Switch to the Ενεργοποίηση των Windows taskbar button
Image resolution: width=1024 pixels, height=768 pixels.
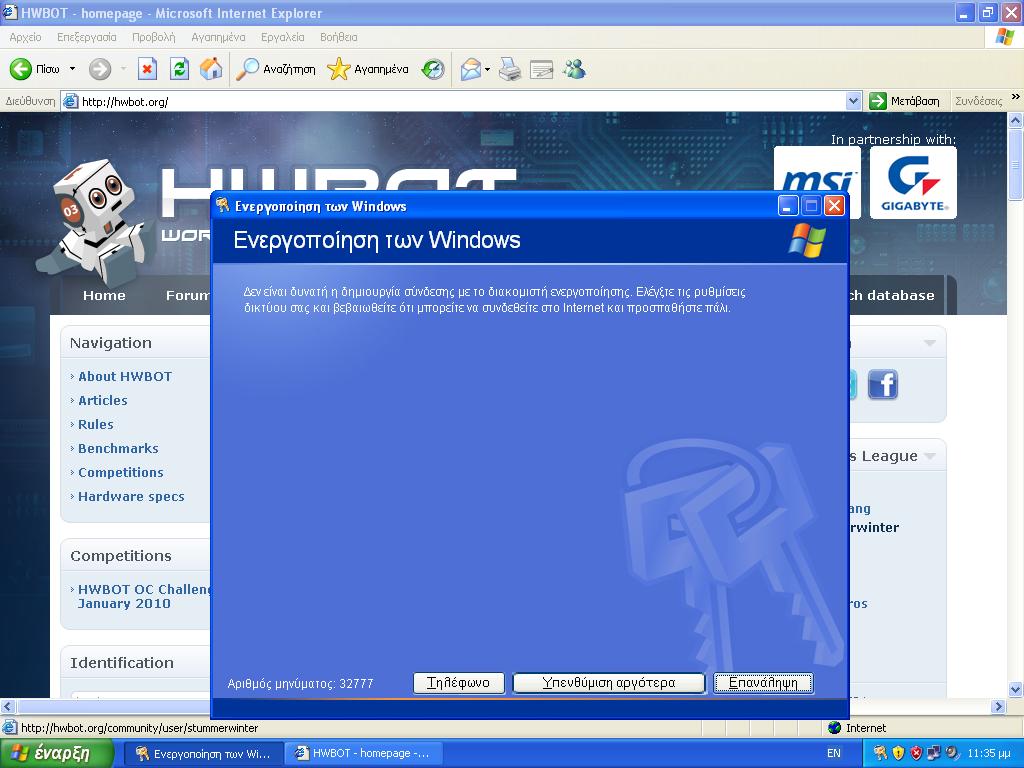coord(204,754)
